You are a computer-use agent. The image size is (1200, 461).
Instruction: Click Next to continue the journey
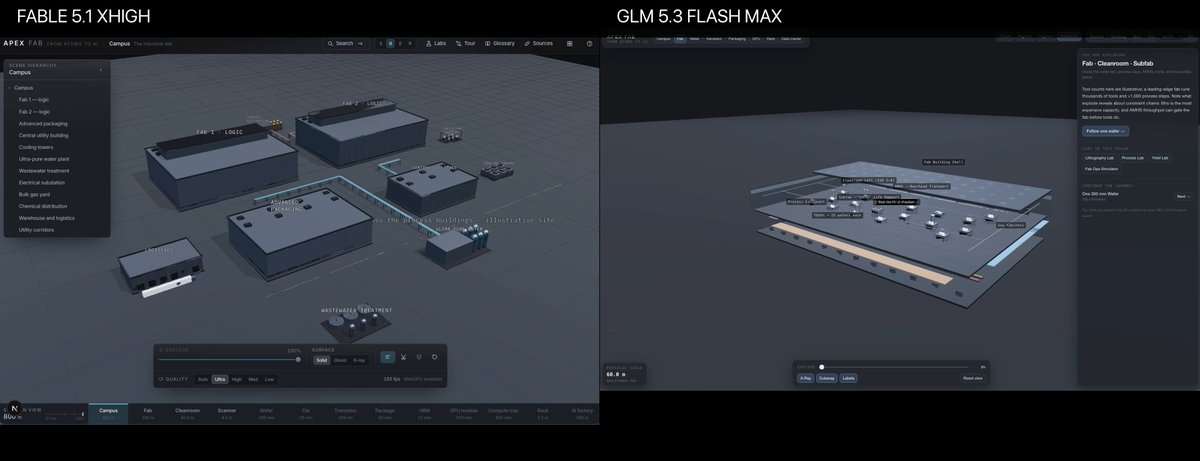tap(1182, 196)
